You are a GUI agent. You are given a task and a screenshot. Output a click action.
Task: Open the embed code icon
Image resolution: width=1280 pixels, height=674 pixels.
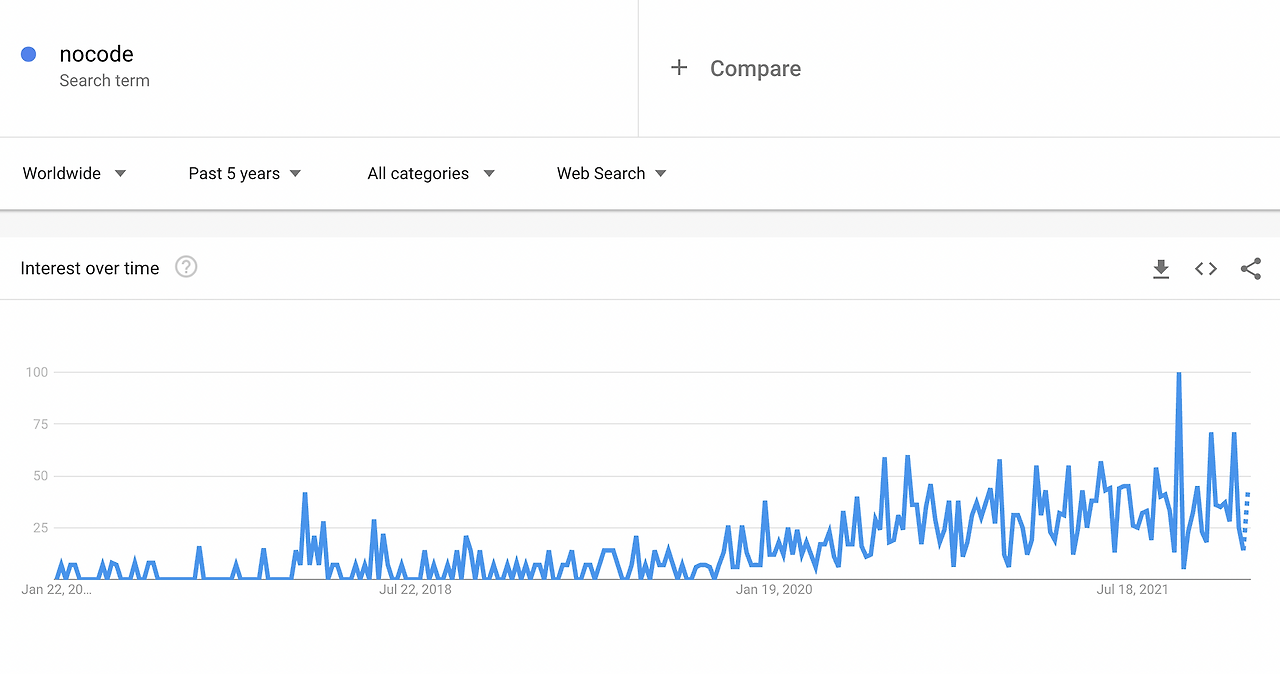[1206, 269]
